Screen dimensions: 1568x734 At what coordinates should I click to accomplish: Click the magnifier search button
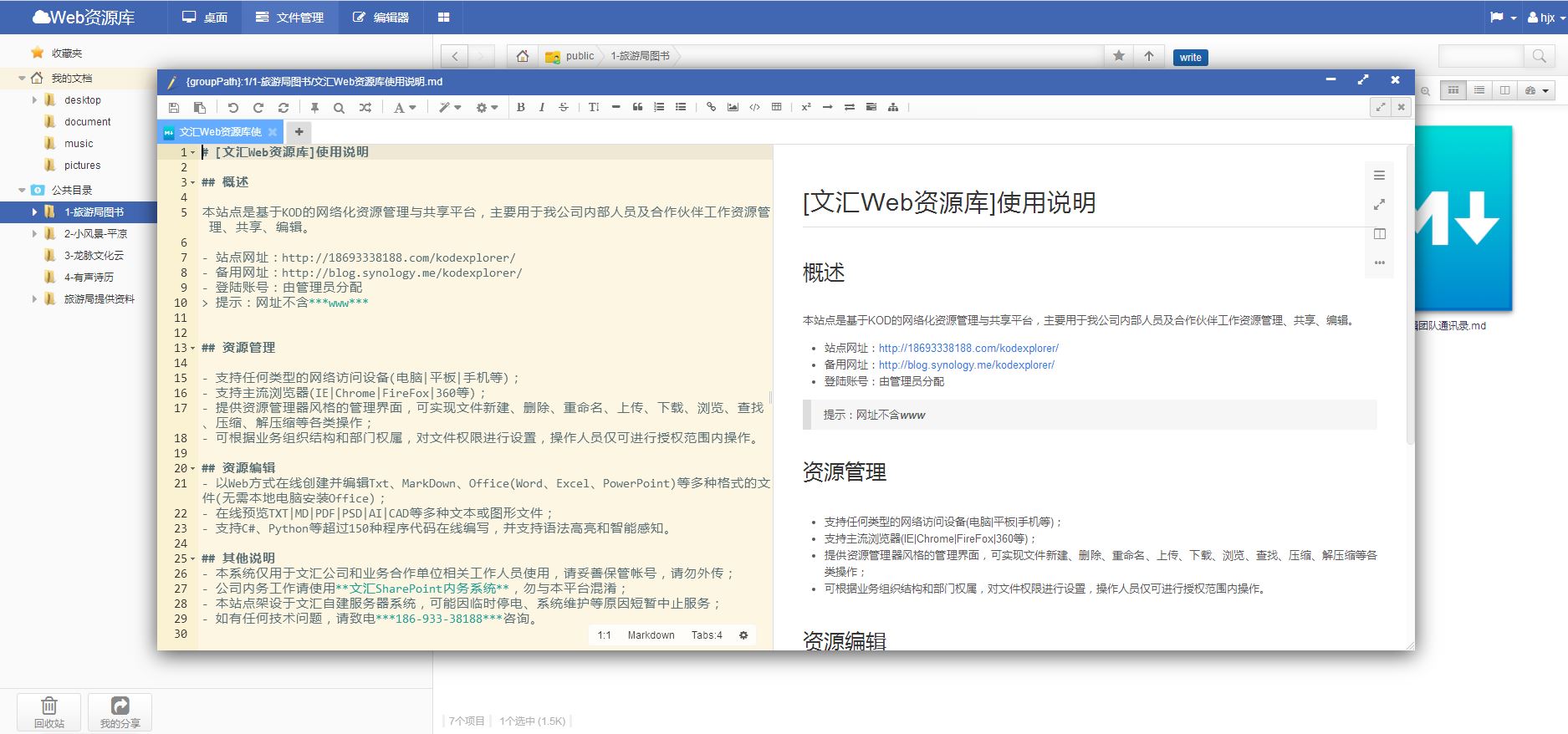(x=1538, y=56)
